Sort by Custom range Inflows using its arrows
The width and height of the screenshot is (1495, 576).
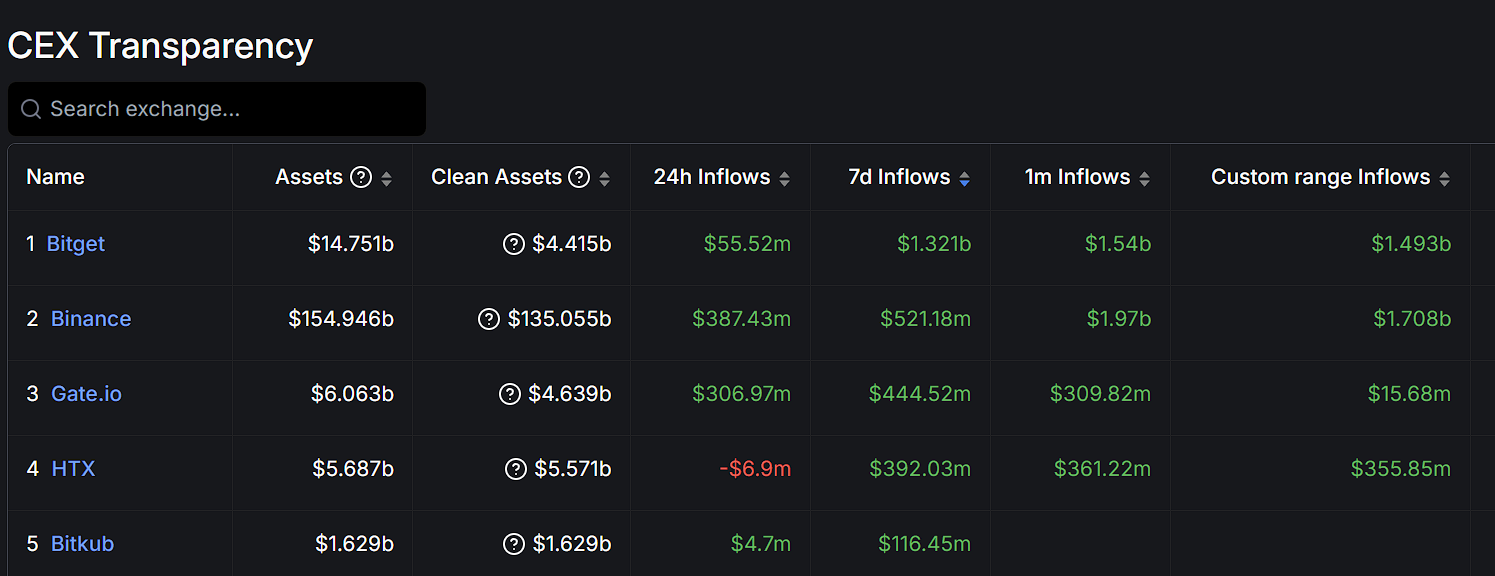click(x=1444, y=179)
